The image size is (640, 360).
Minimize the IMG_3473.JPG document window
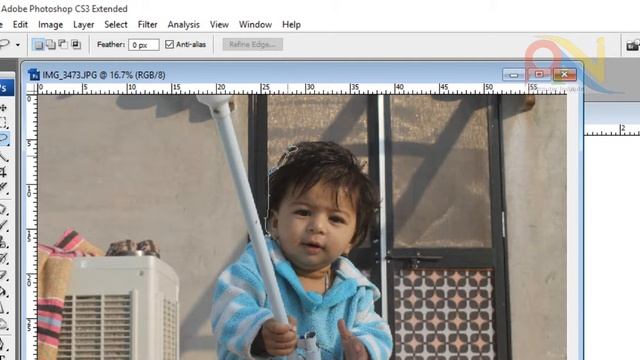(x=513, y=75)
